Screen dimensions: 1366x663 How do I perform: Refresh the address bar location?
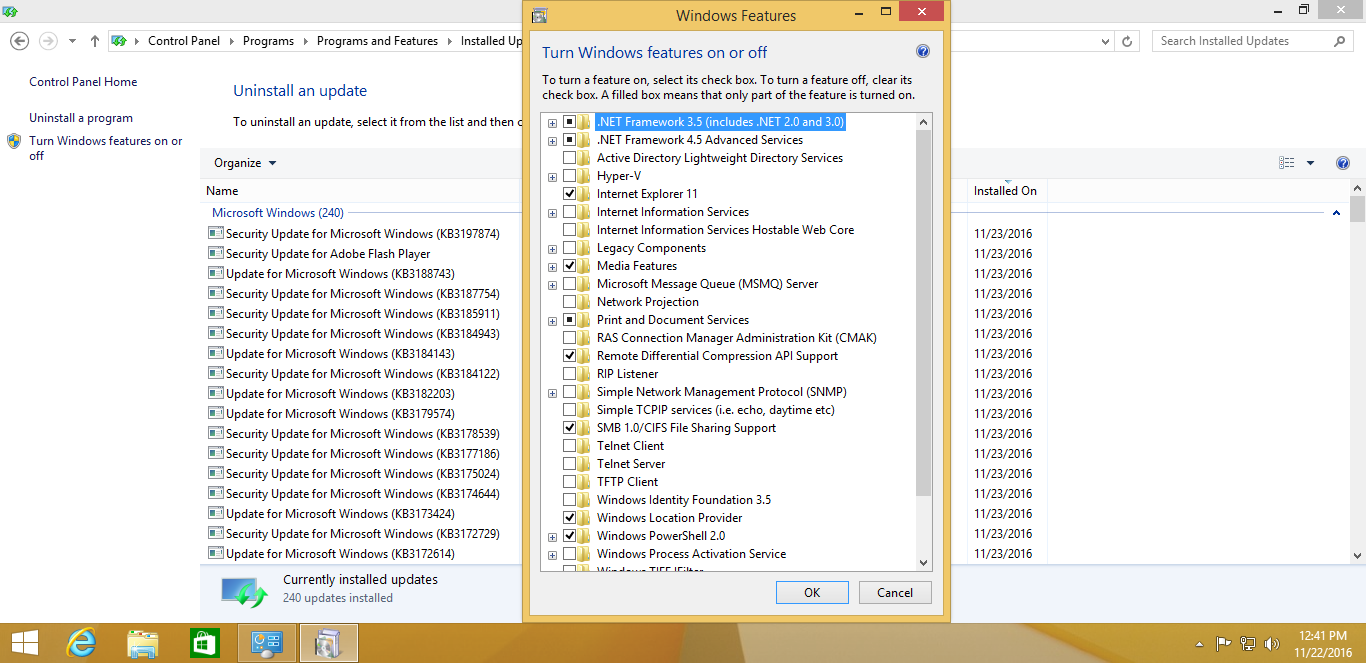(x=1128, y=41)
